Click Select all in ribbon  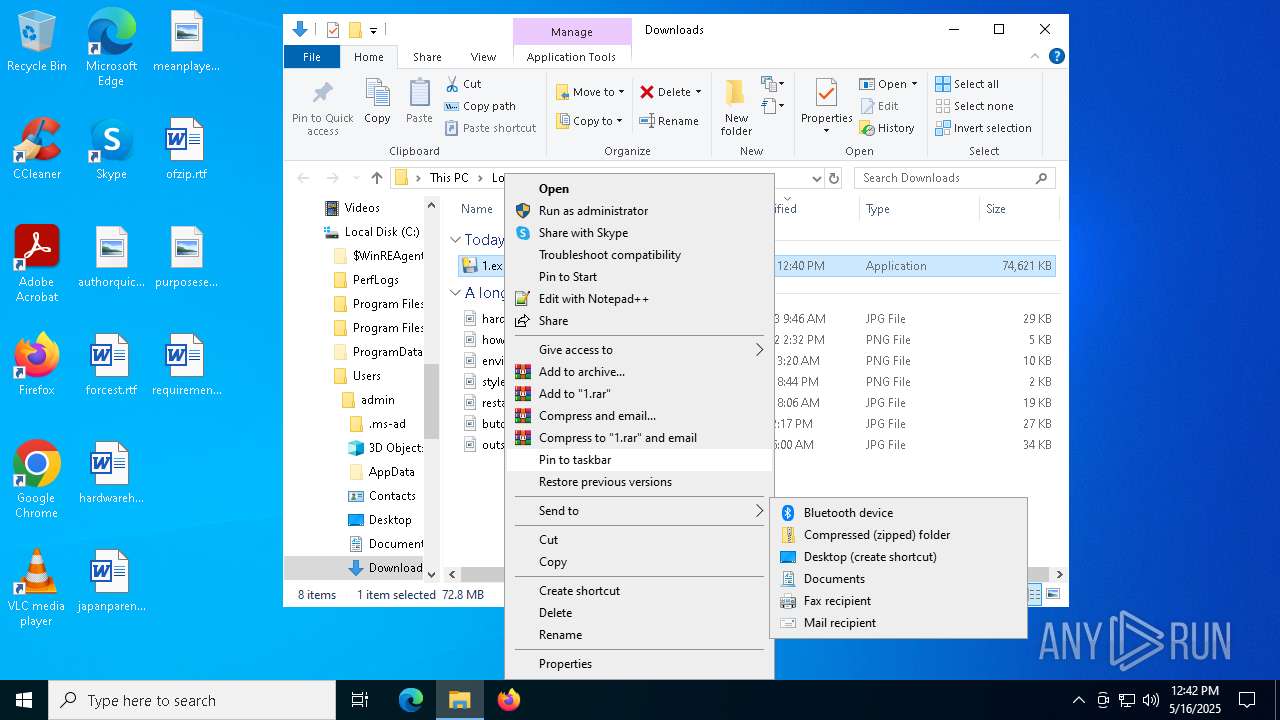[x=967, y=84]
